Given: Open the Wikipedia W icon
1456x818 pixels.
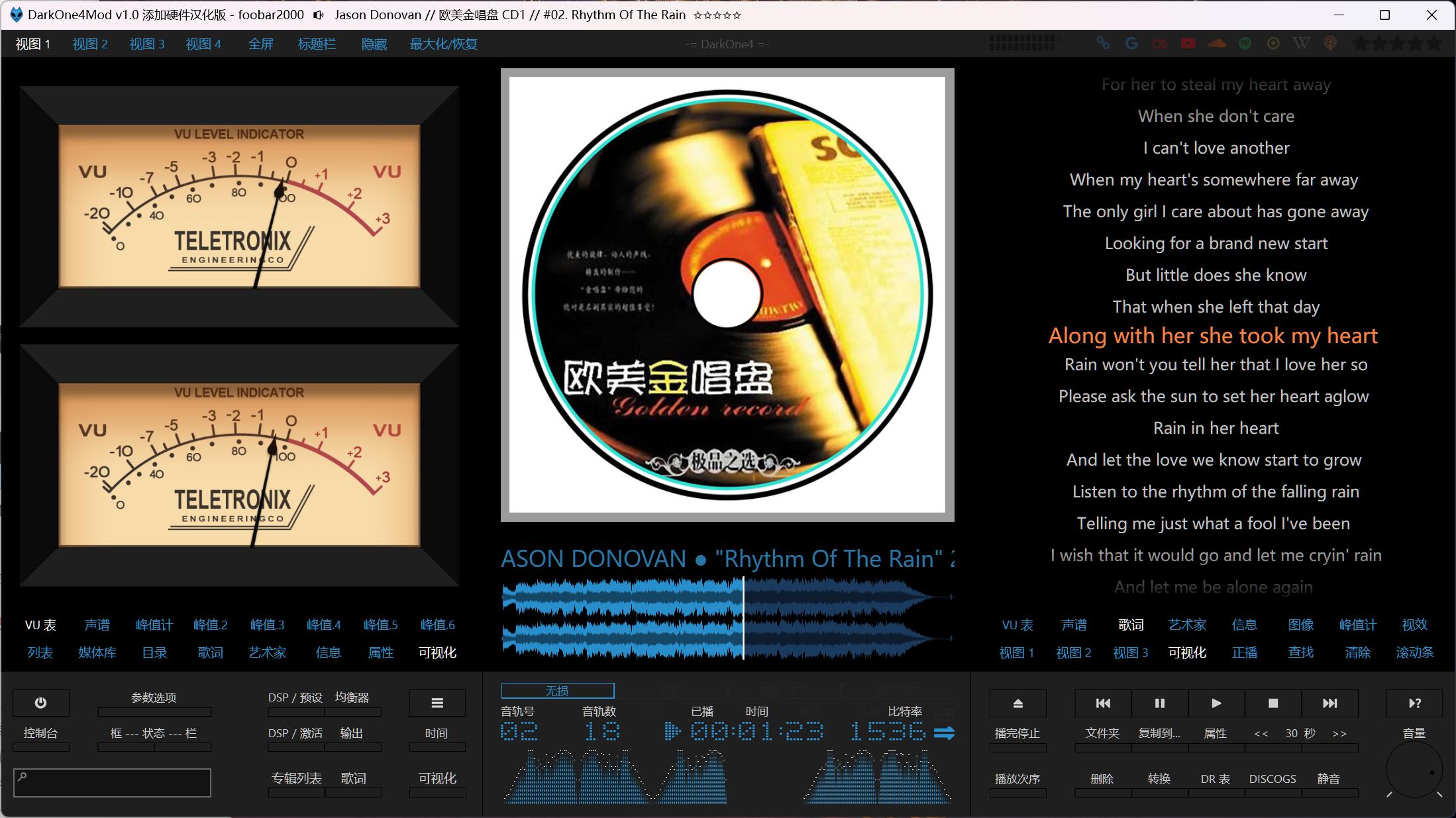Looking at the screenshot, I should click(1302, 44).
